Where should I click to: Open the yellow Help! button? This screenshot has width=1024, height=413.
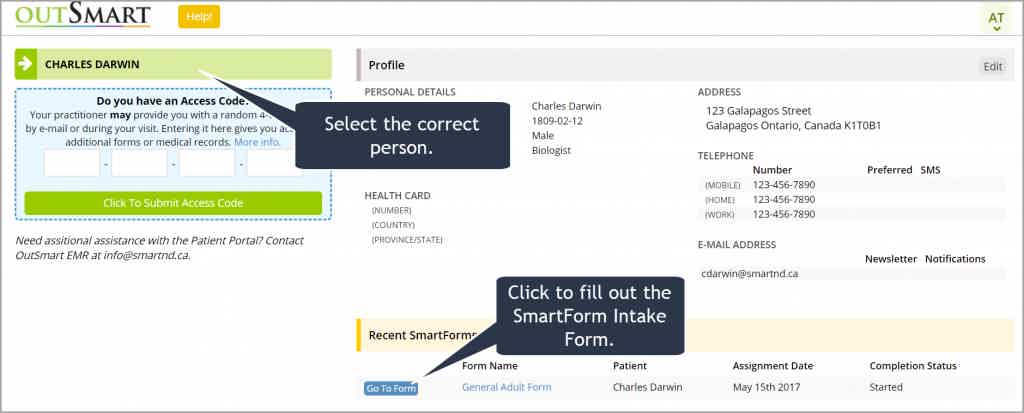pyautogui.click(x=199, y=17)
